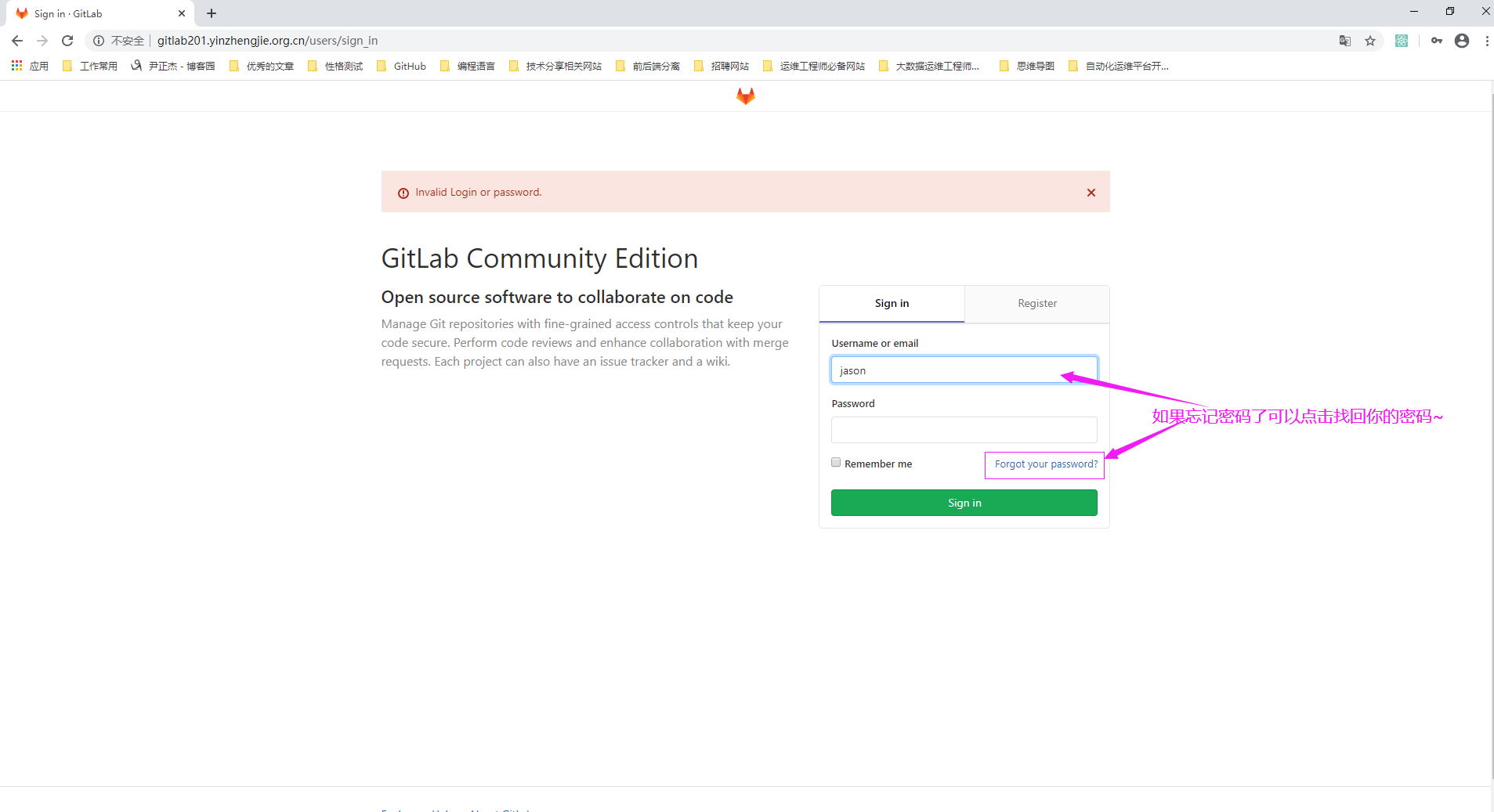This screenshot has width=1494, height=812.
Task: Open the 优秀的文章 bookmark folder
Action: pos(262,66)
